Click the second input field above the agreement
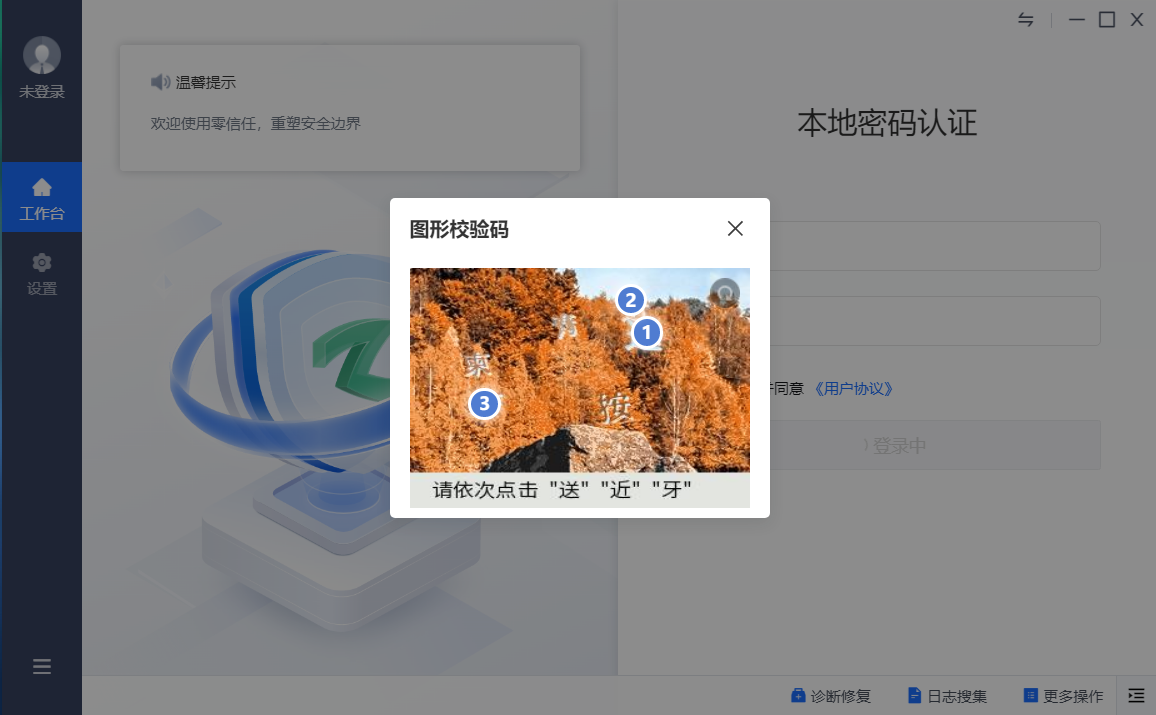The height and width of the screenshot is (715, 1156). click(x=935, y=321)
